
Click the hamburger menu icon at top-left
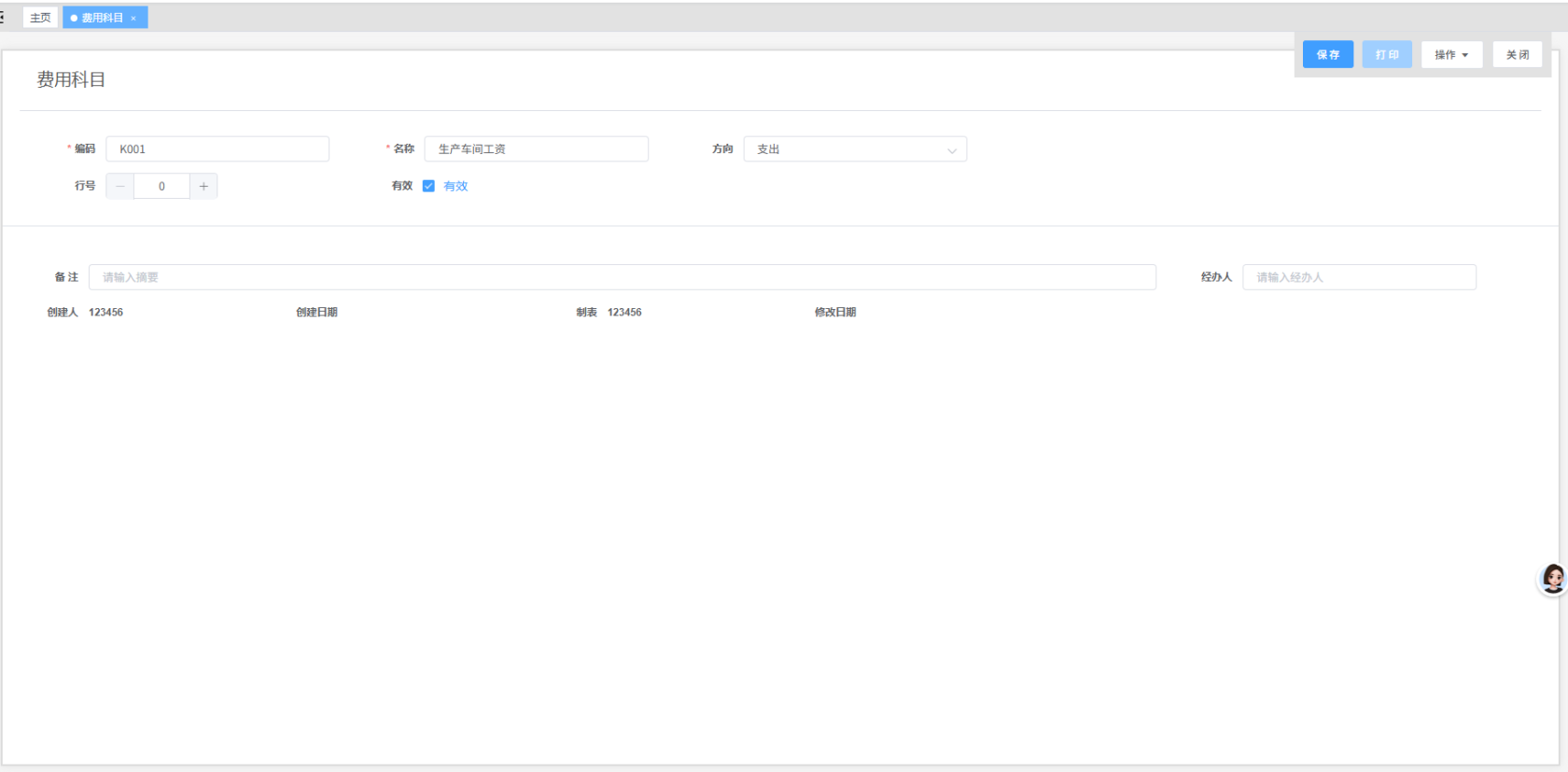3,18
